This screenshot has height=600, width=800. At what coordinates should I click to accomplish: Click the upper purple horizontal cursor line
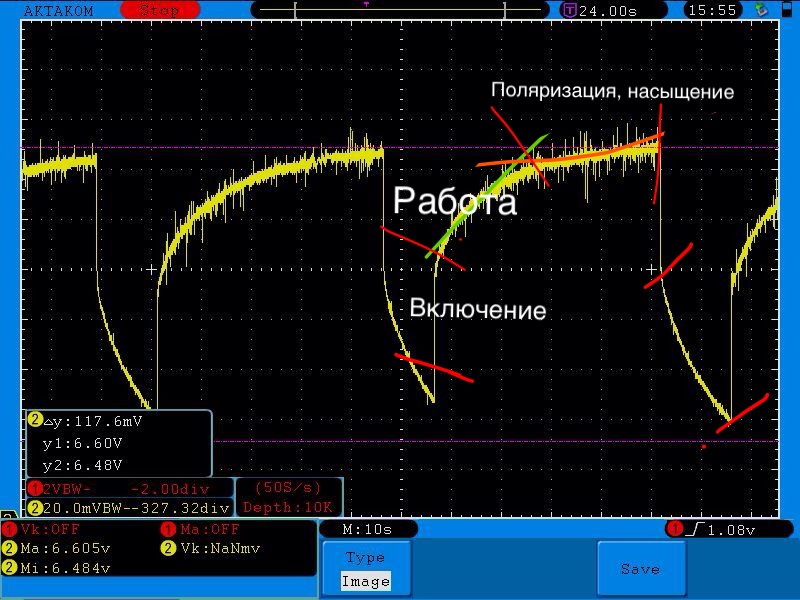pos(399,147)
